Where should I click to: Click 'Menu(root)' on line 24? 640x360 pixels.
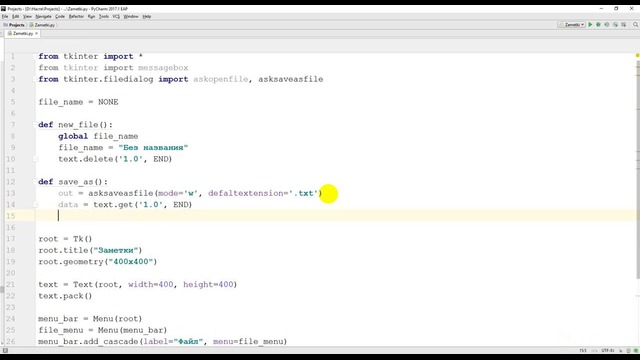pyautogui.click(x=118, y=319)
